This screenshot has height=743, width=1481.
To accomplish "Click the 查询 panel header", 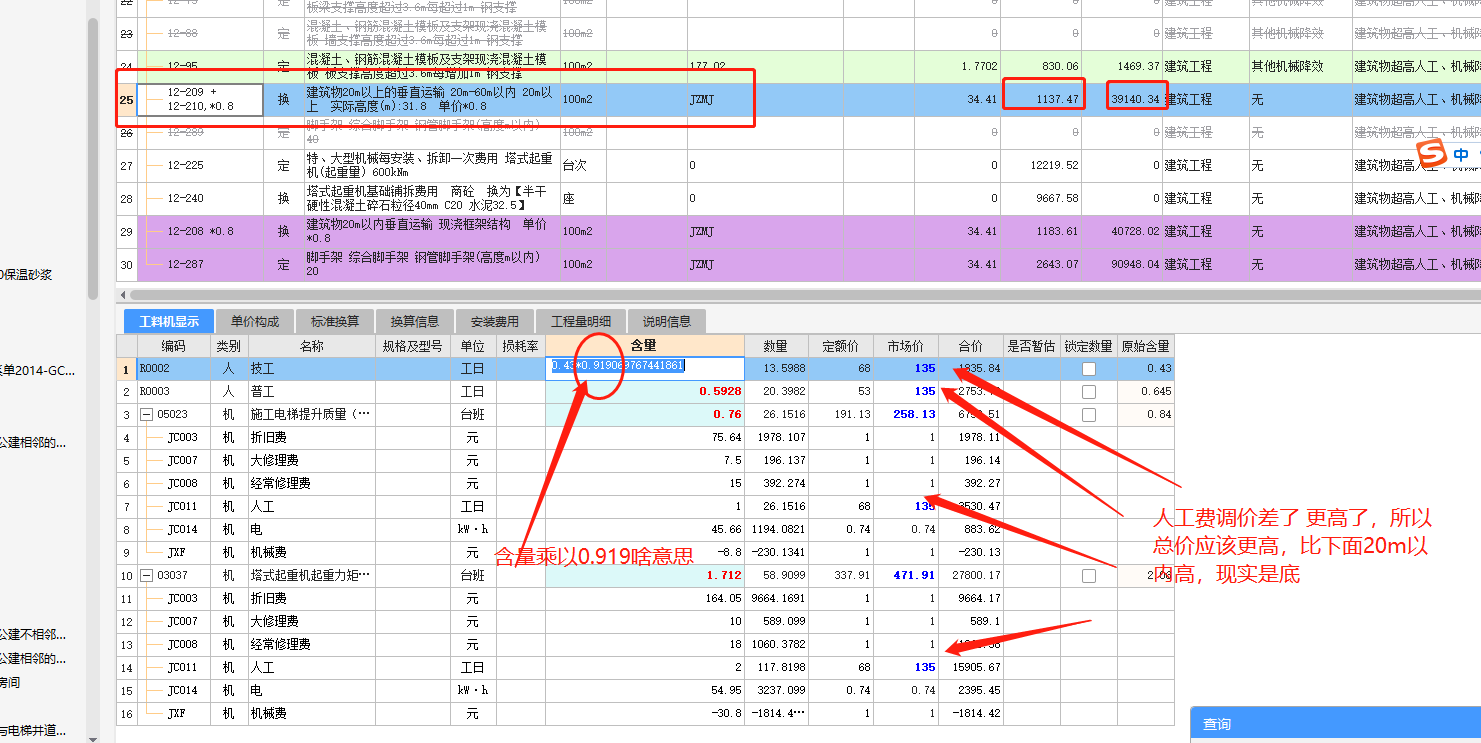I will pyautogui.click(x=1335, y=724).
